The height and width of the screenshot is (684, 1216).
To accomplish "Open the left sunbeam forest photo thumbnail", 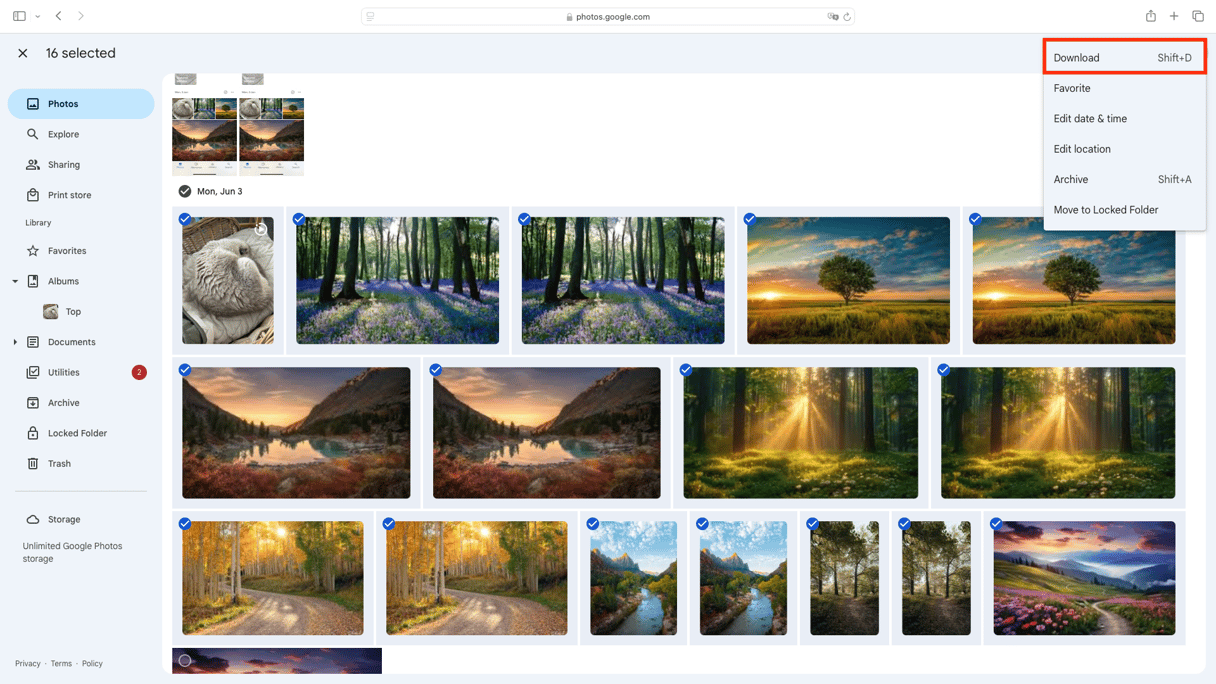I will pos(801,433).
